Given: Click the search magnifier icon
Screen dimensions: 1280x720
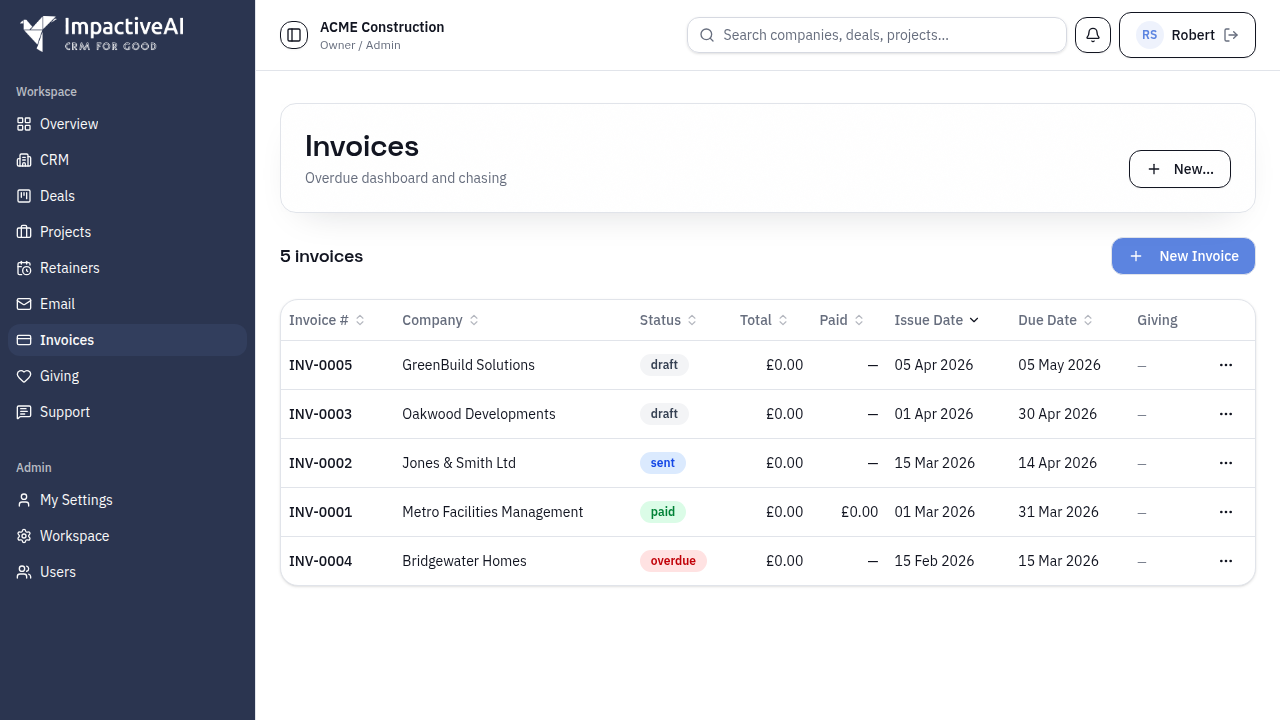Looking at the screenshot, I should pos(707,35).
